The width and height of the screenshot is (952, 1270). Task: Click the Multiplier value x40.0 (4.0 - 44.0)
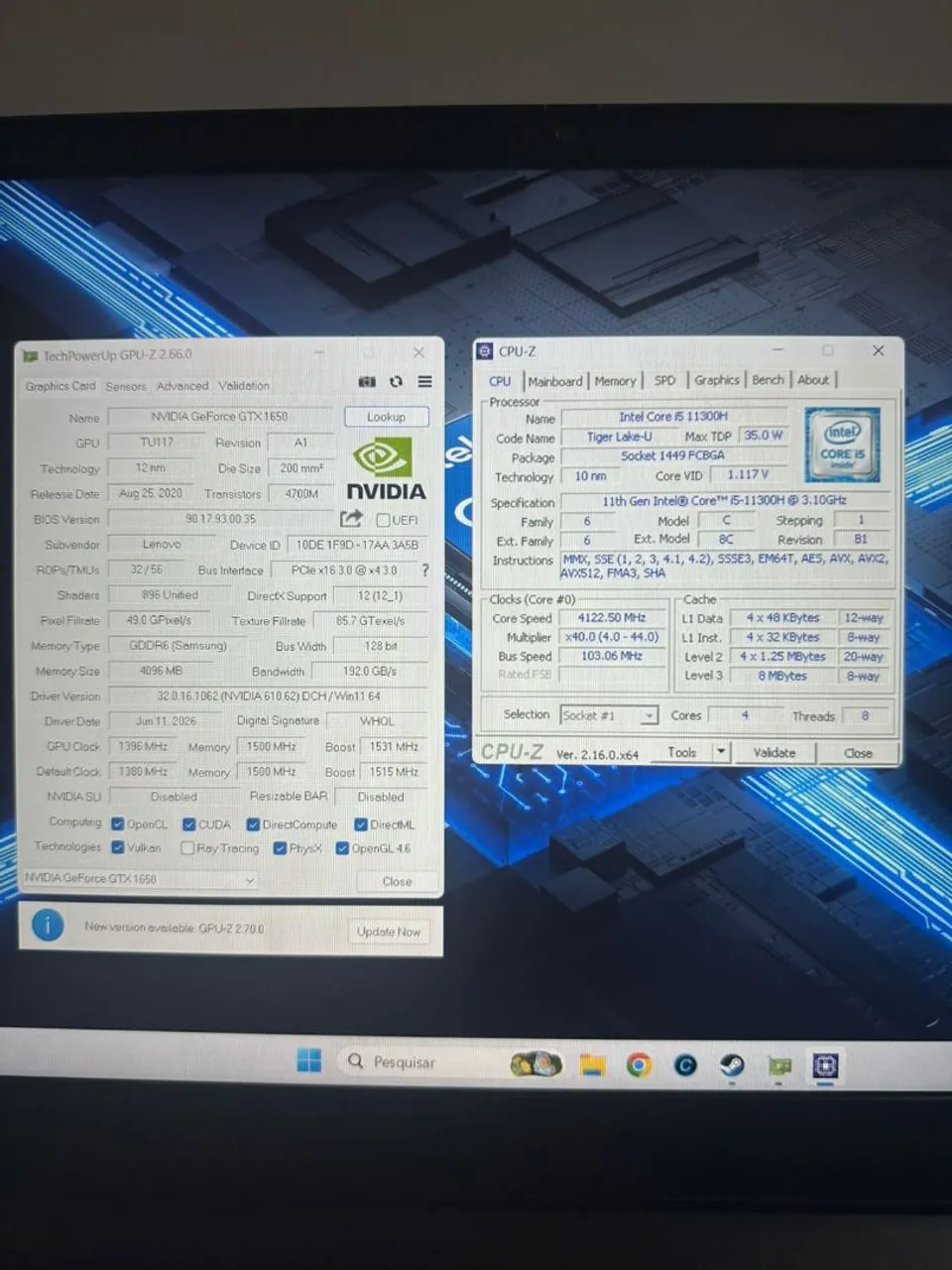tap(611, 637)
